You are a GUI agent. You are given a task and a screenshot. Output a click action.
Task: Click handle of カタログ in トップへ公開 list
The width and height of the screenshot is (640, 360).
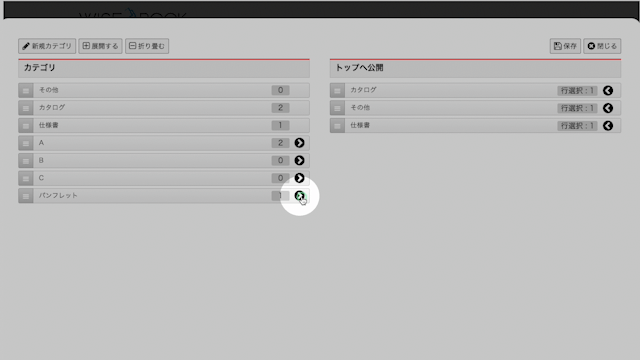point(337,90)
